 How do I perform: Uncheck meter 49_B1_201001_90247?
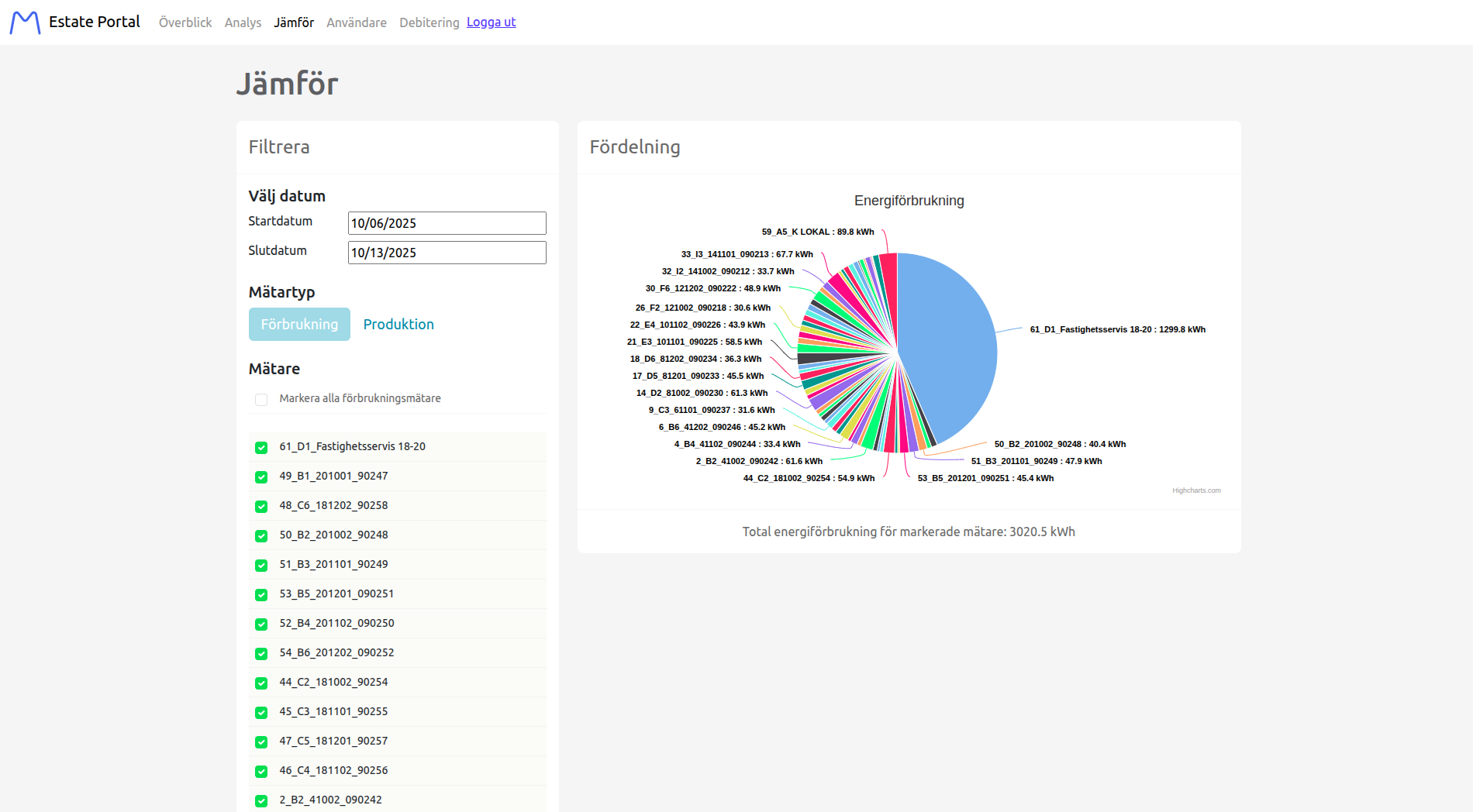pos(261,477)
